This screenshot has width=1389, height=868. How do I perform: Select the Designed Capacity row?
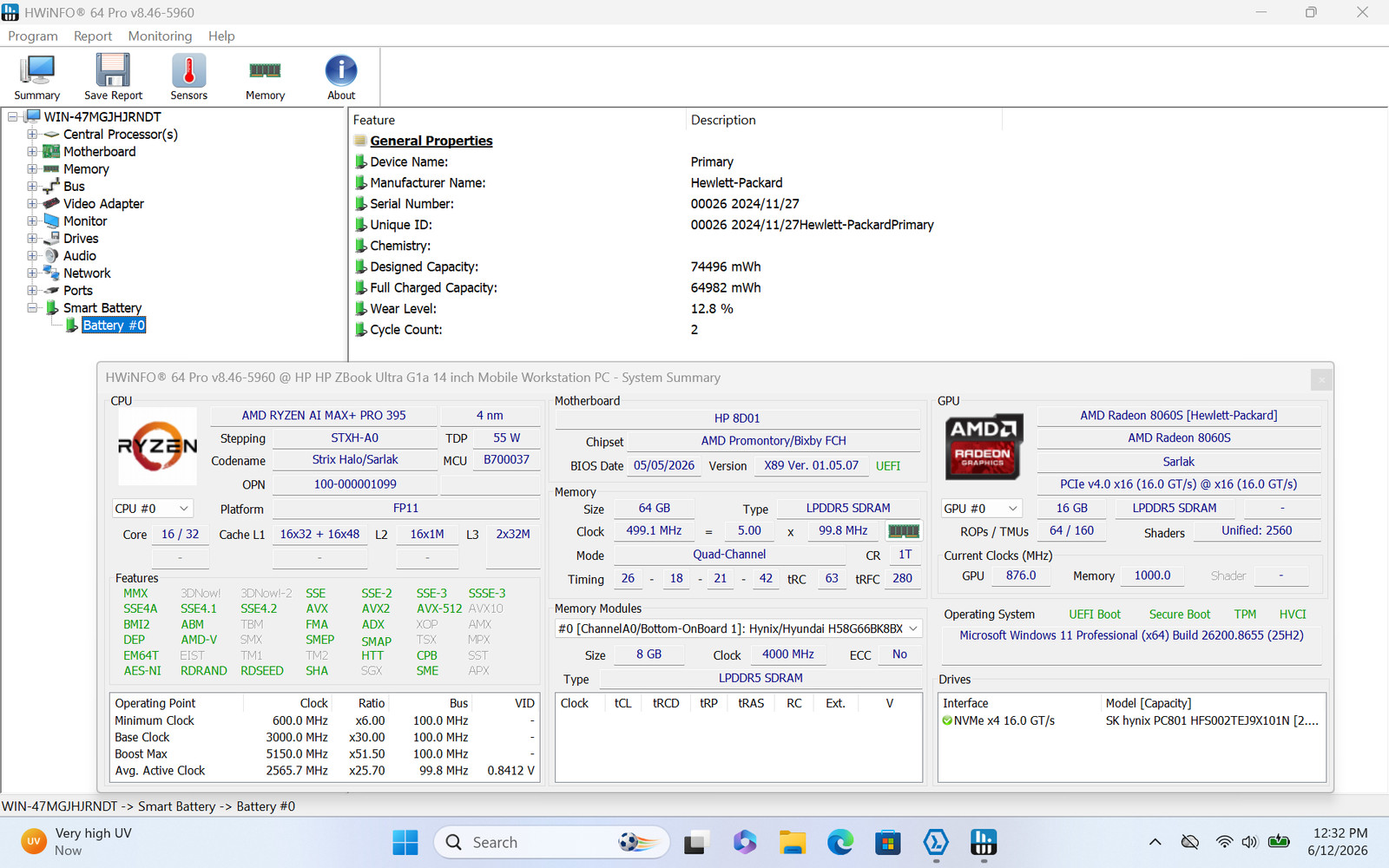click(556, 266)
